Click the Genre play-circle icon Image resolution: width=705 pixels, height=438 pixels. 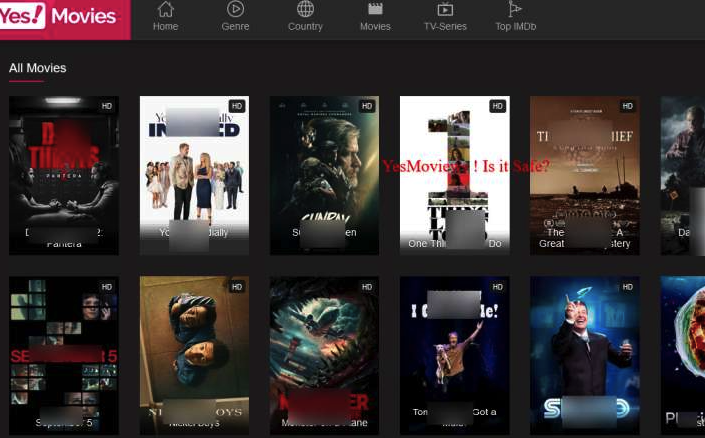click(235, 9)
